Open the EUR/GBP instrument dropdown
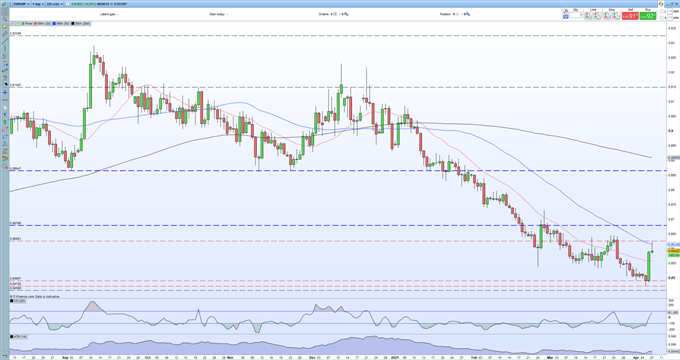 (x=21, y=4)
